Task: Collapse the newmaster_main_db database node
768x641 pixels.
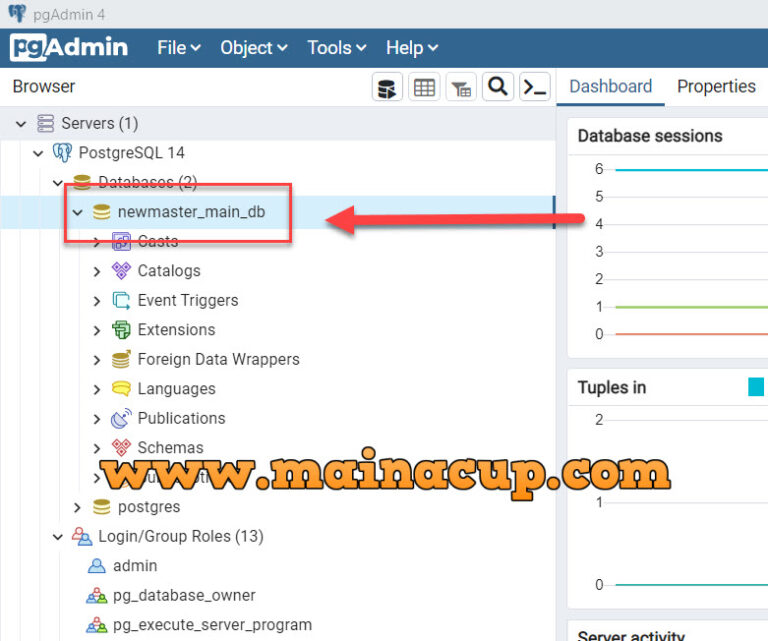Action: point(77,212)
